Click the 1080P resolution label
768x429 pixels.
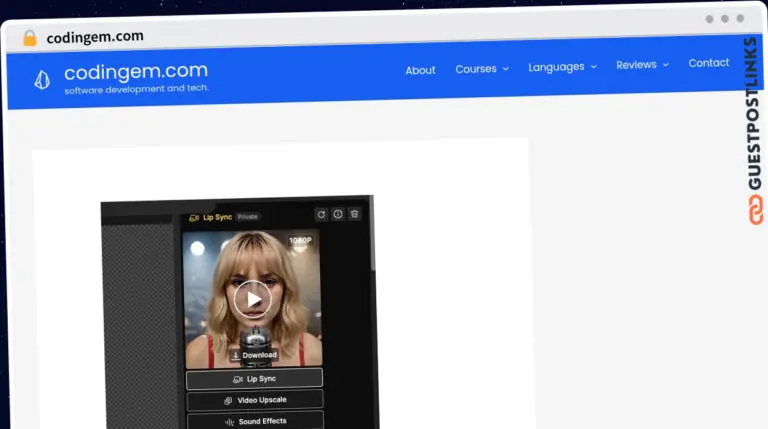coord(300,240)
